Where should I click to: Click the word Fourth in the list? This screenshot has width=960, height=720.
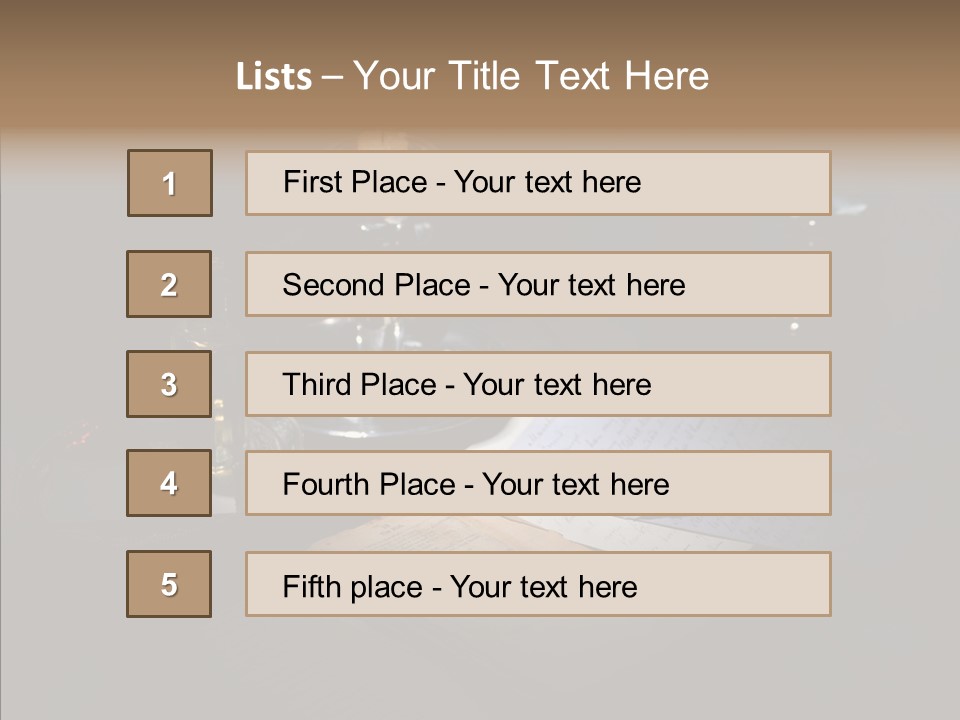[327, 485]
